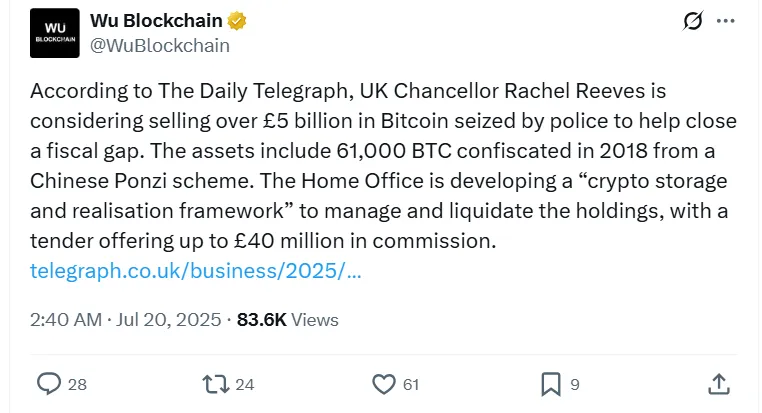Click the reply count 28
The image size is (762, 413).
coord(77,384)
